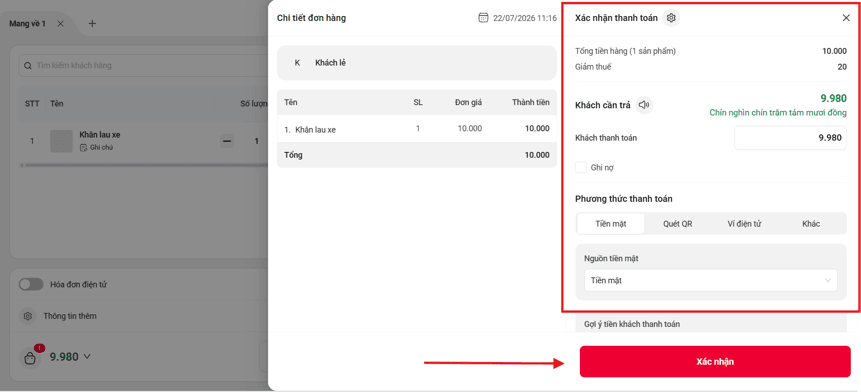Screen dimensions: 861x392
Task: Click the Ghi chú note icon under Khăn lau xe
Action: (83, 148)
